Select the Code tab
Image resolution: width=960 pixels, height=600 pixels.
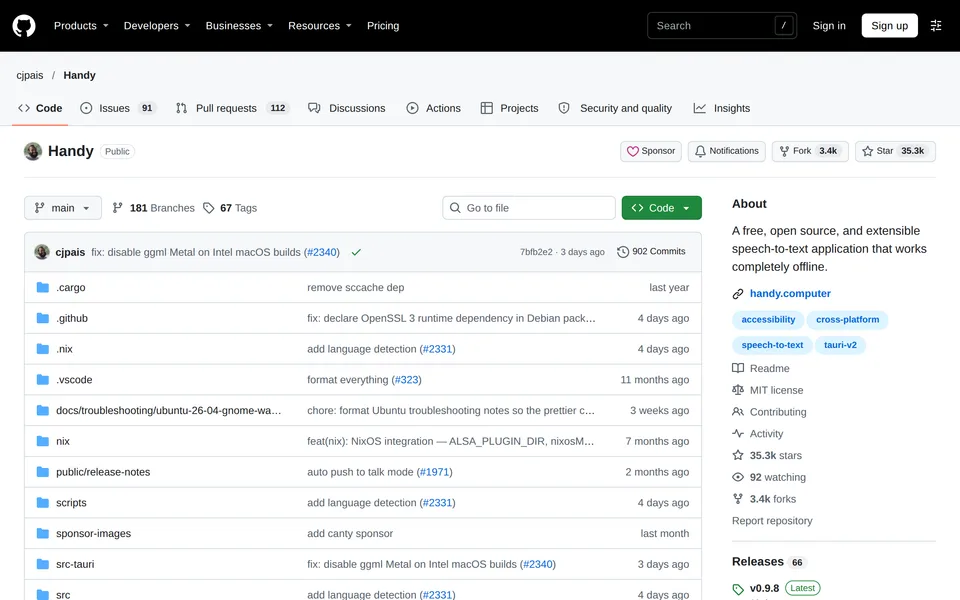point(40,108)
